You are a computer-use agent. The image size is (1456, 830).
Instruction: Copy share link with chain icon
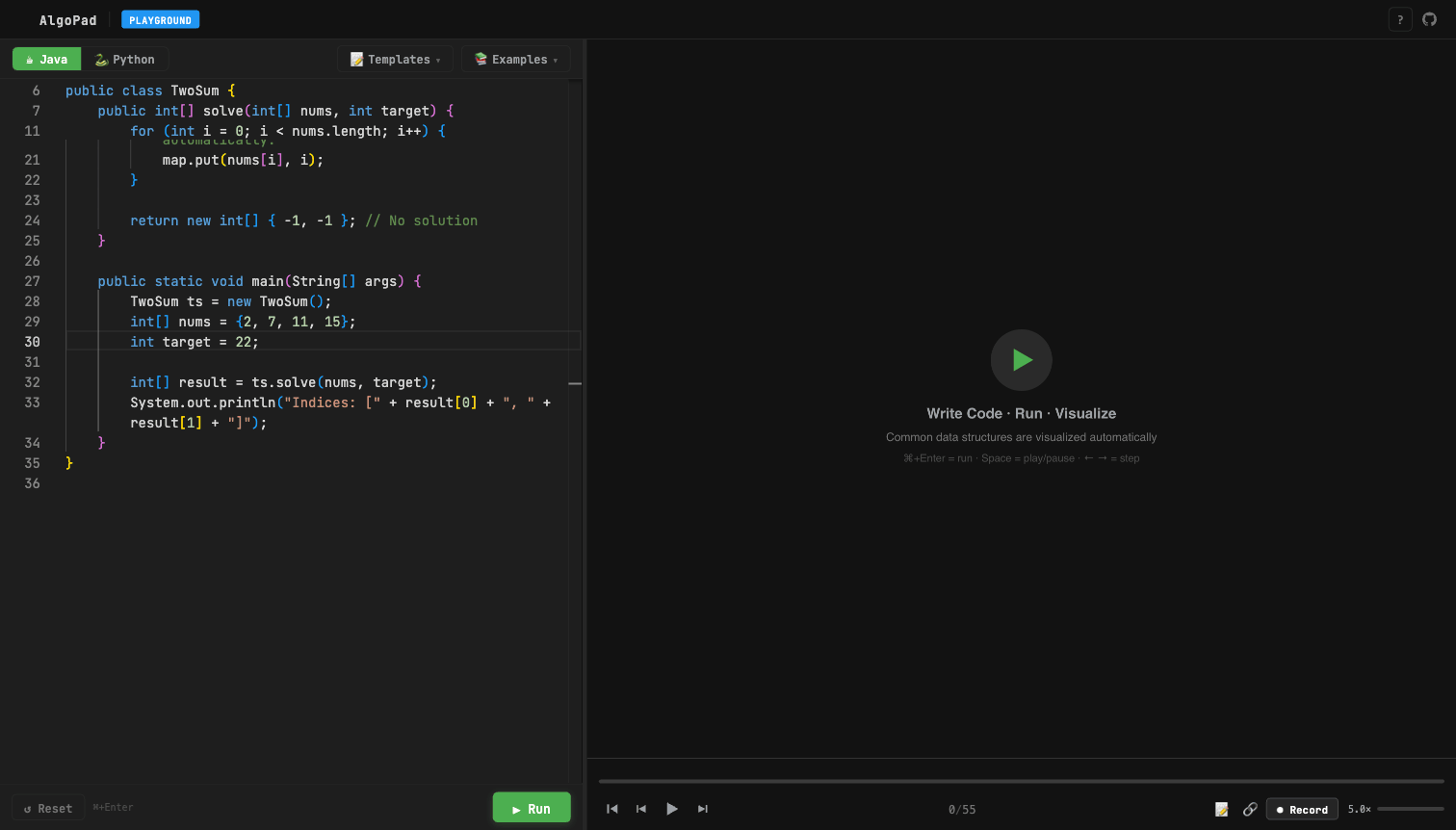coord(1250,810)
